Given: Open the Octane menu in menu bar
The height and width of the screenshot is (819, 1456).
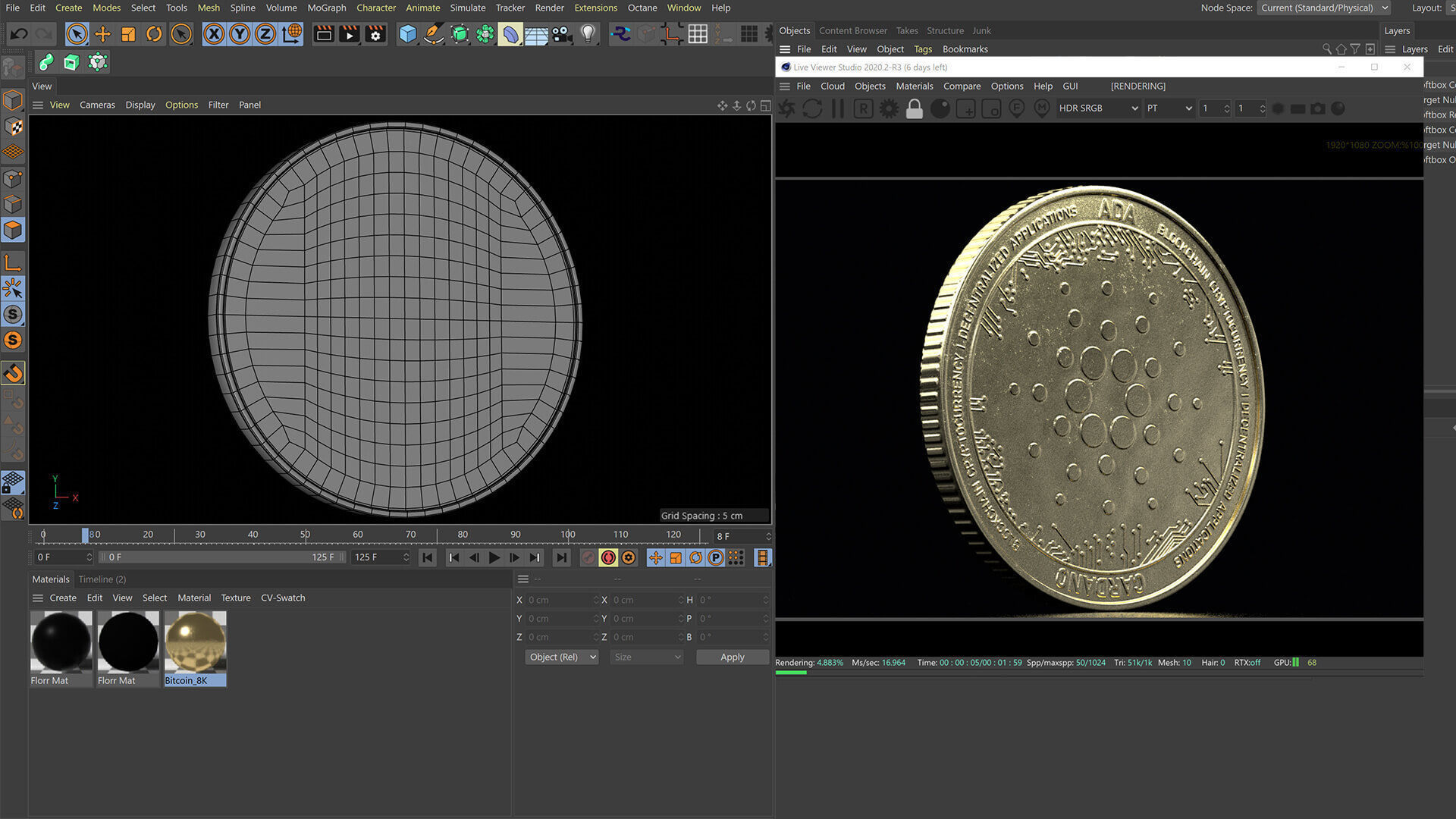Looking at the screenshot, I should (642, 8).
